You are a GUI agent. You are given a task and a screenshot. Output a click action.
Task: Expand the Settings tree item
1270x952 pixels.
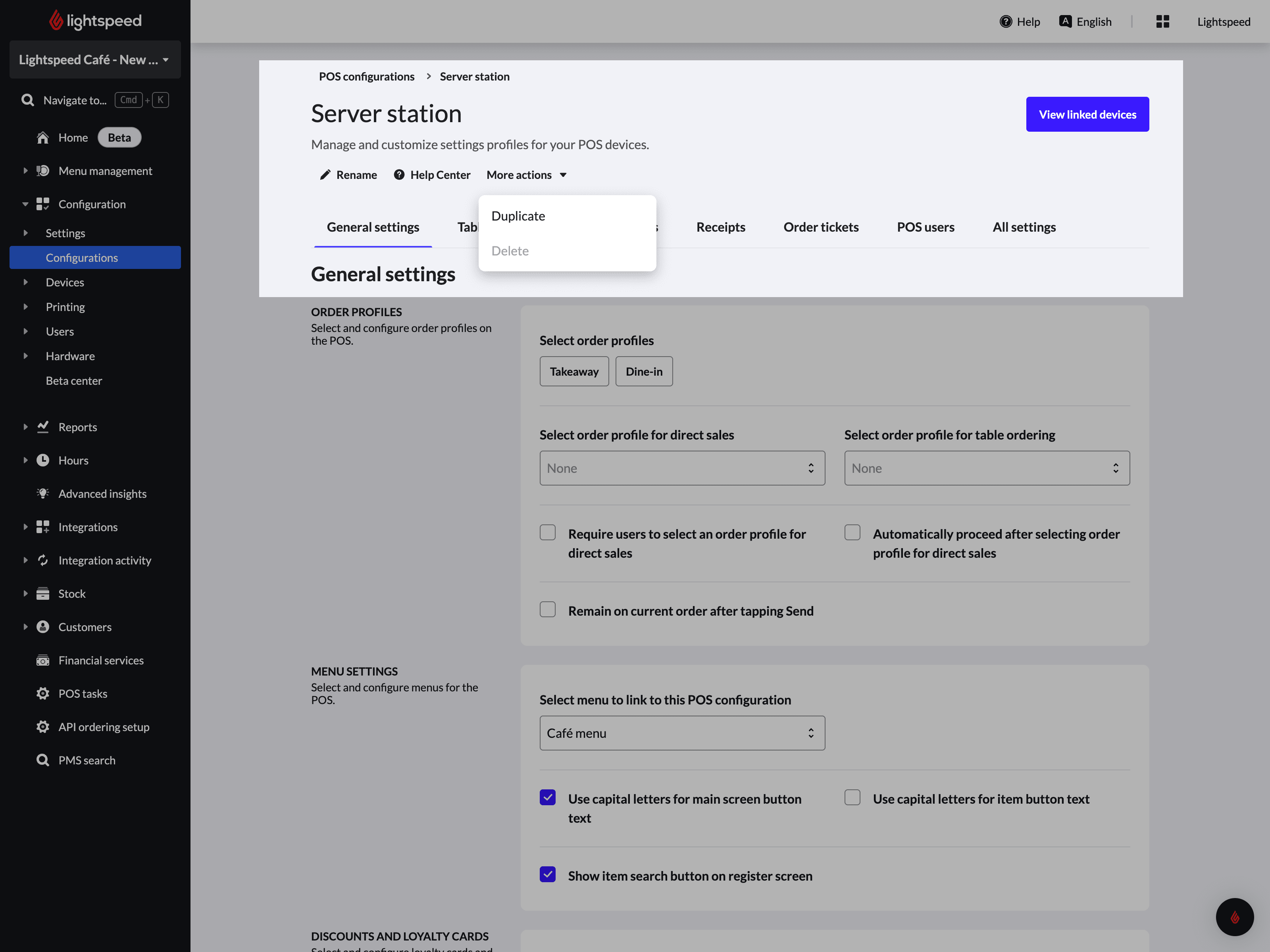pyautogui.click(x=25, y=233)
